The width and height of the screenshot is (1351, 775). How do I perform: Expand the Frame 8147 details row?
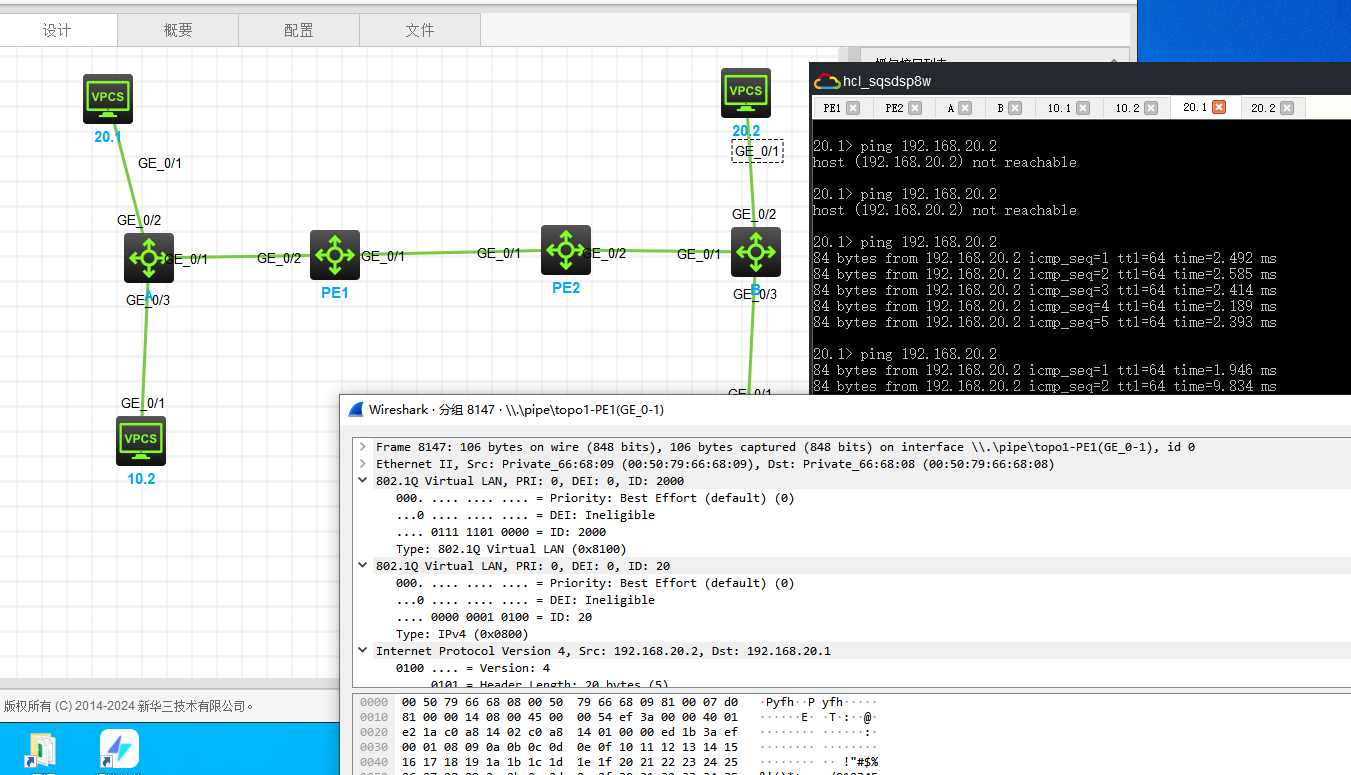pyautogui.click(x=363, y=447)
